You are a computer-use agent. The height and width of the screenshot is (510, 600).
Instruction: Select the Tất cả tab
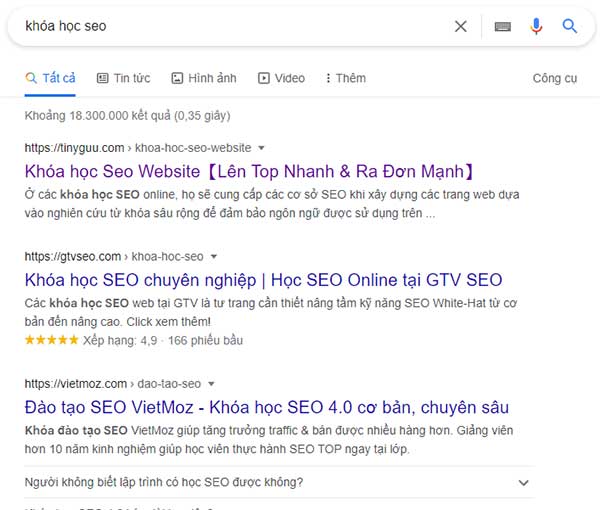[50, 79]
